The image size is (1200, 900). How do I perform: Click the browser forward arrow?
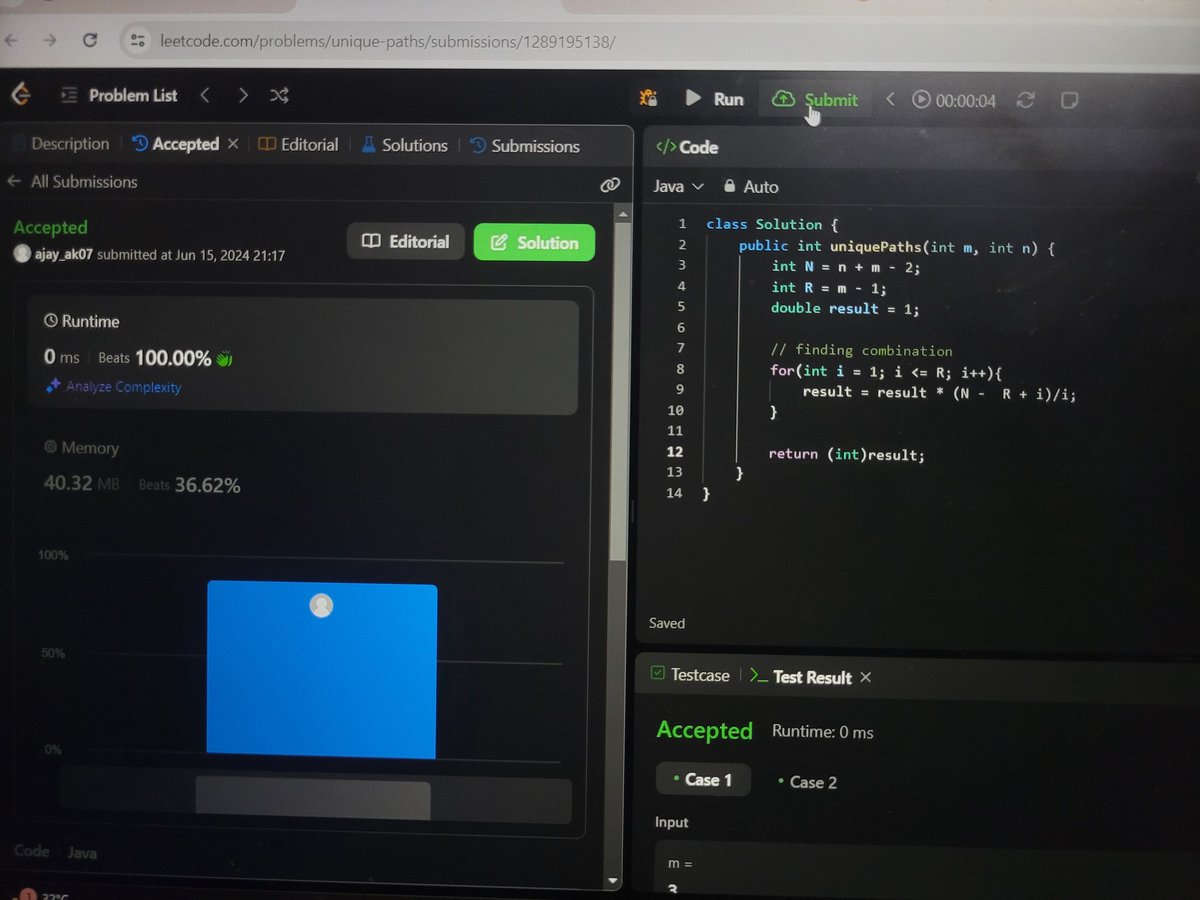click(49, 40)
